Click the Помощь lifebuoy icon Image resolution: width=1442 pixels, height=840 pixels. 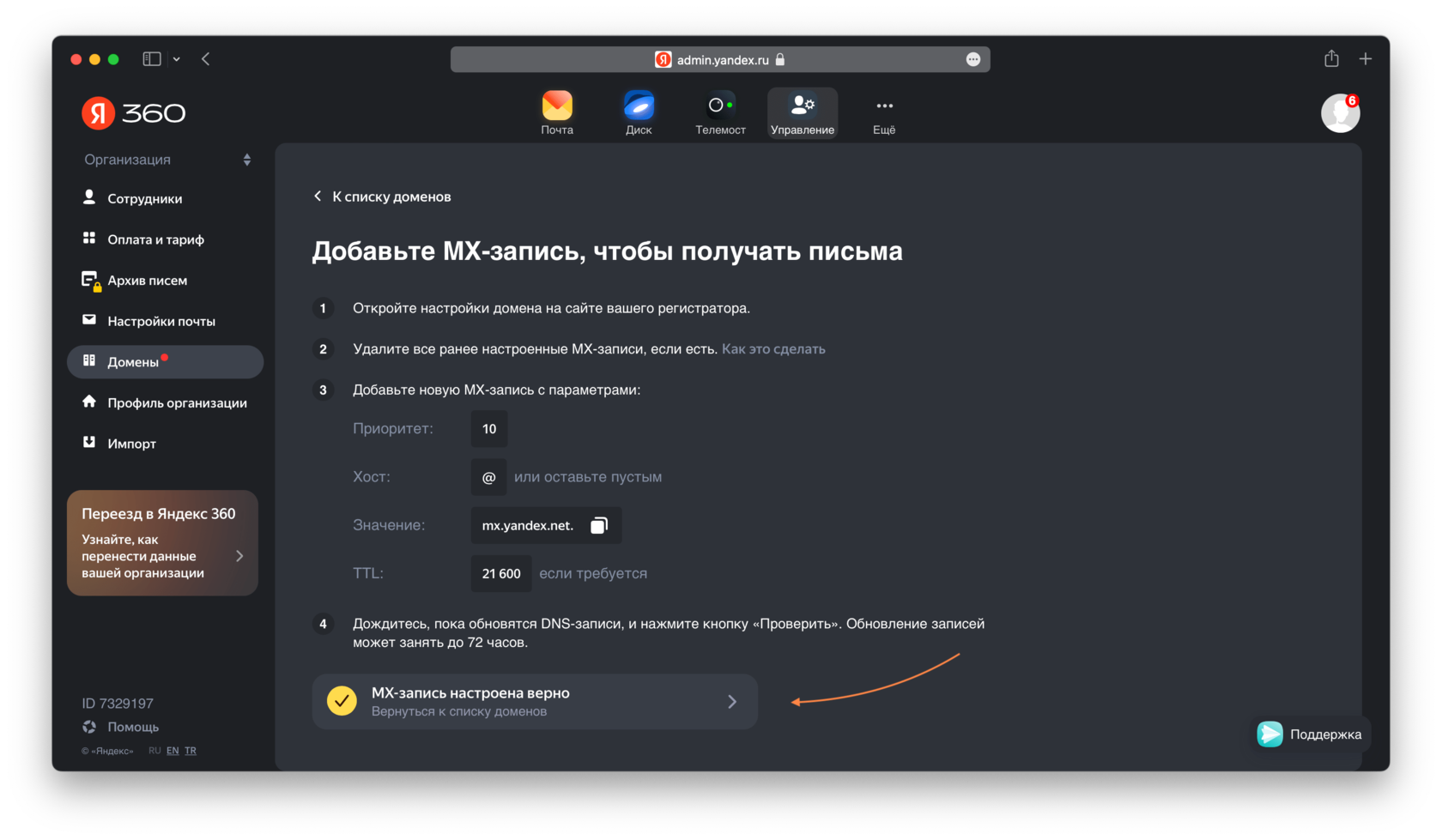89,727
